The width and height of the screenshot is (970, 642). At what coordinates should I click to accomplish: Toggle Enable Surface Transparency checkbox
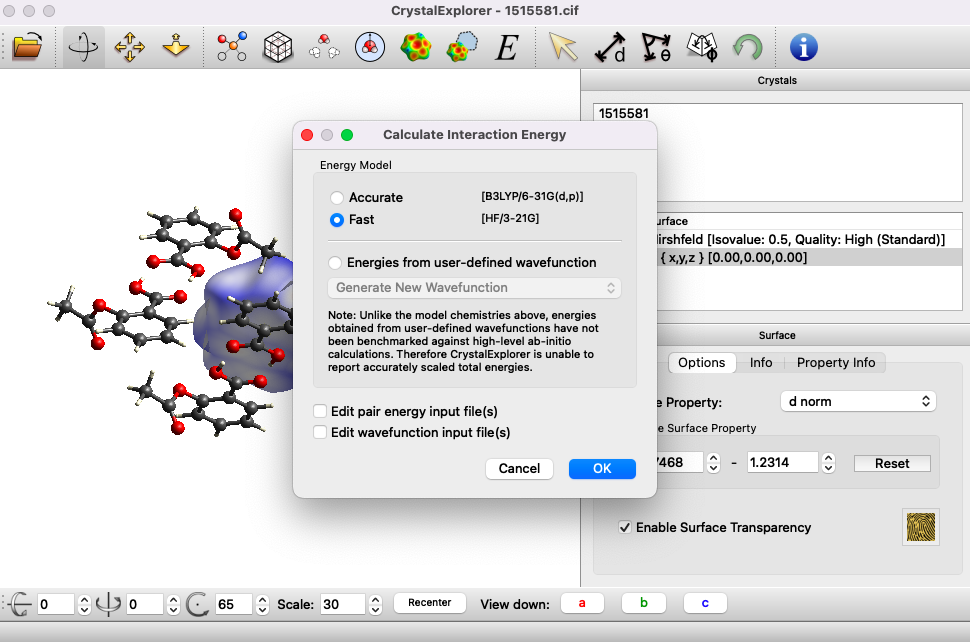[625, 527]
